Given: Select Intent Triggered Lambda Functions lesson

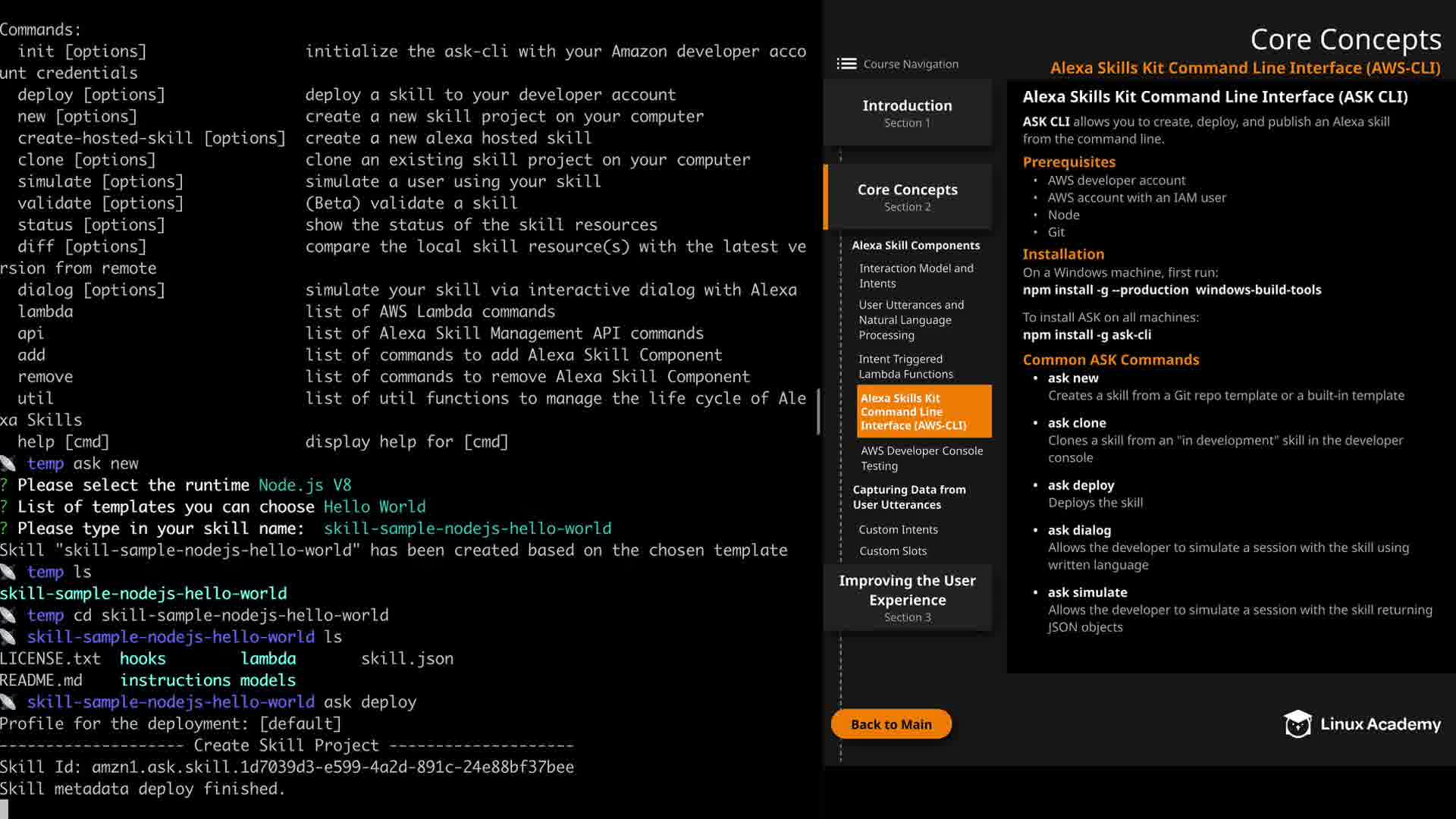Looking at the screenshot, I should coord(905,366).
